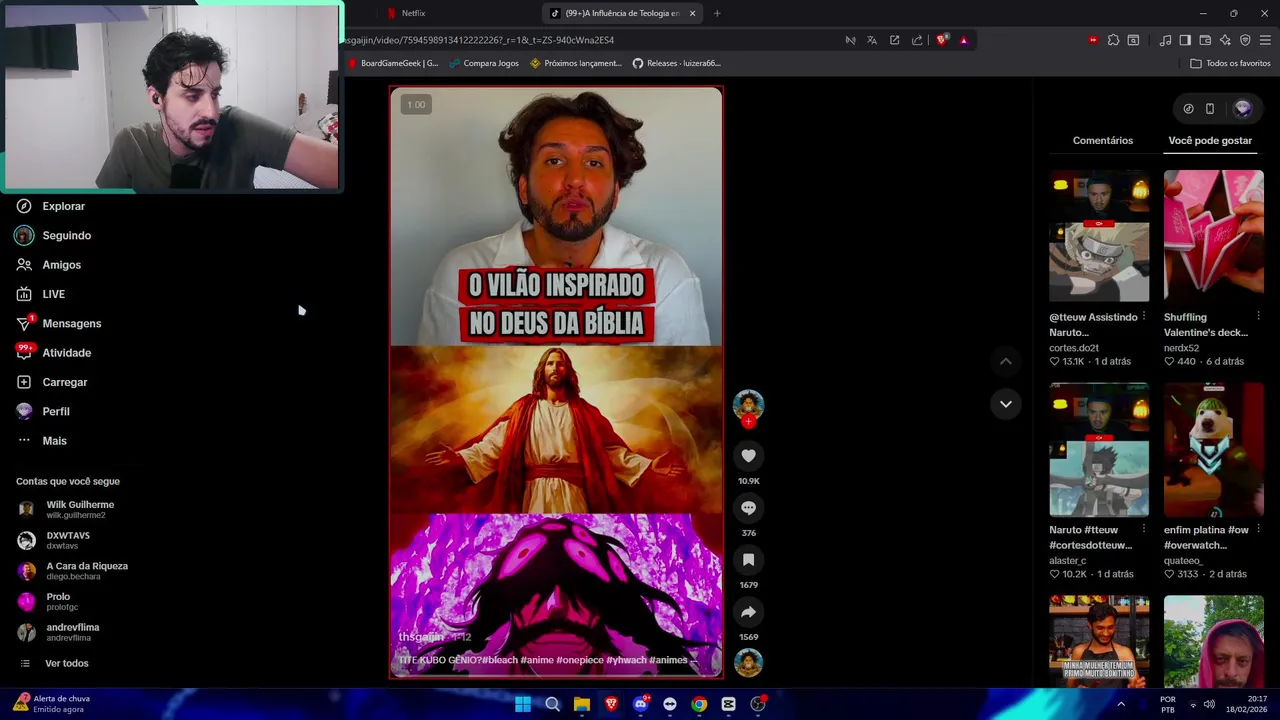The height and width of the screenshot is (720, 1280).
Task: Save the video with bookmark icon
Action: pyautogui.click(x=748, y=560)
